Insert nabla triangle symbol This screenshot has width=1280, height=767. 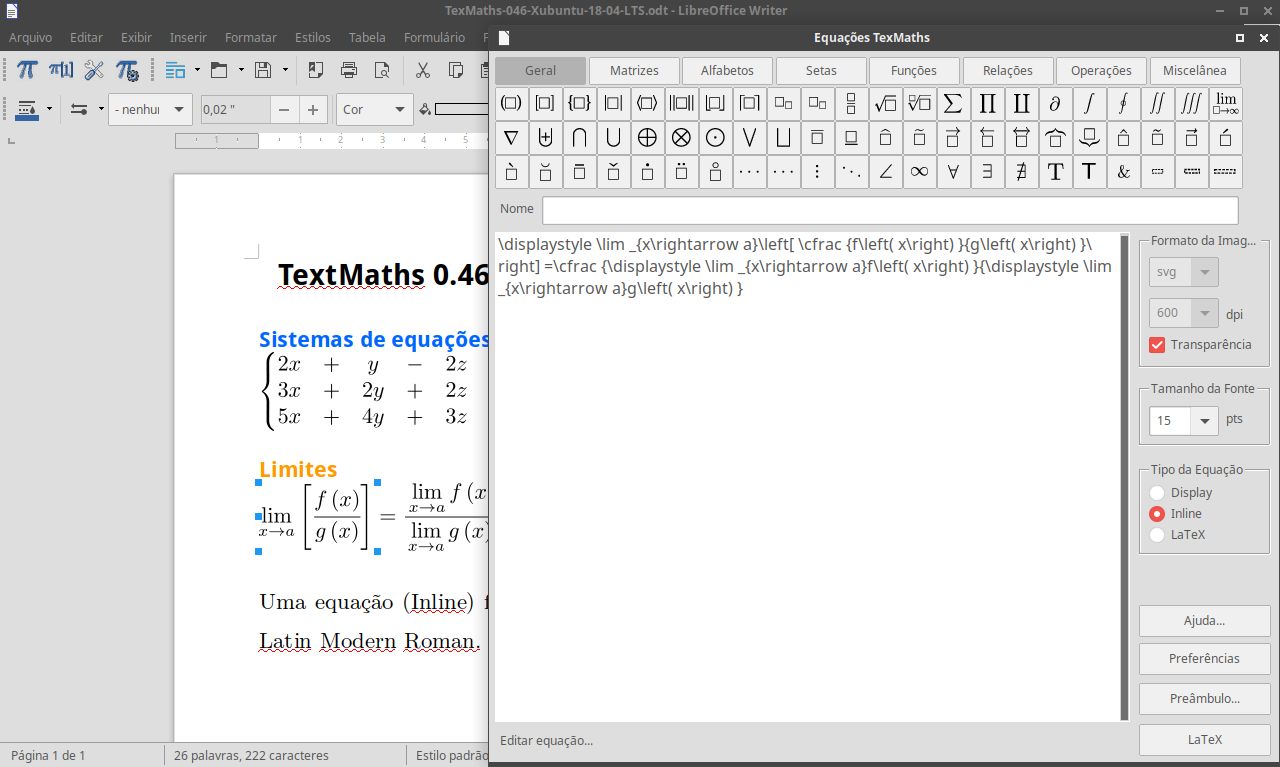coord(511,137)
